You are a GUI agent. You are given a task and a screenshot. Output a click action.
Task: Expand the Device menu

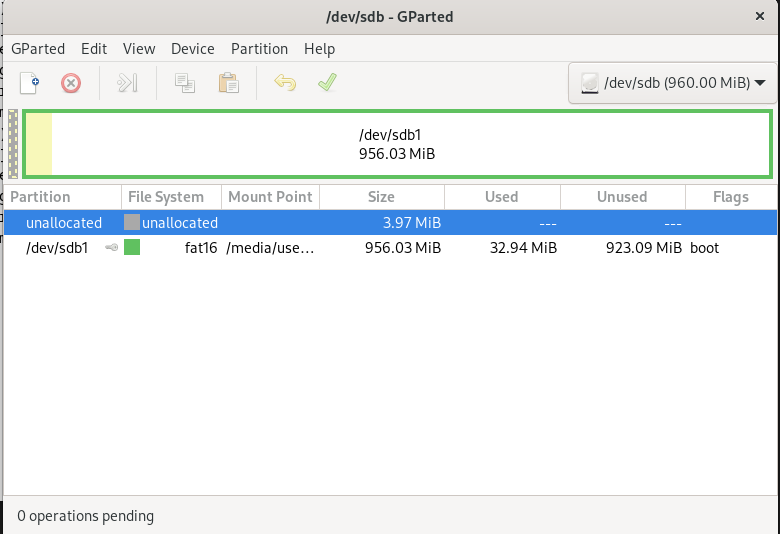(x=192, y=48)
